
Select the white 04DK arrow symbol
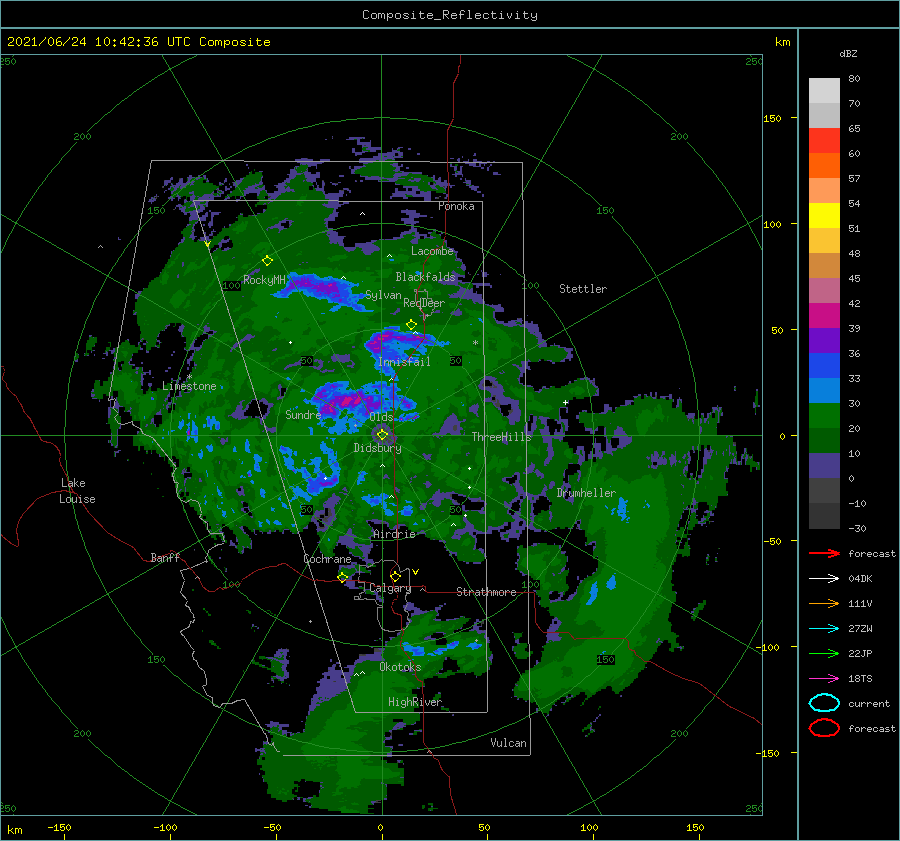point(824,579)
